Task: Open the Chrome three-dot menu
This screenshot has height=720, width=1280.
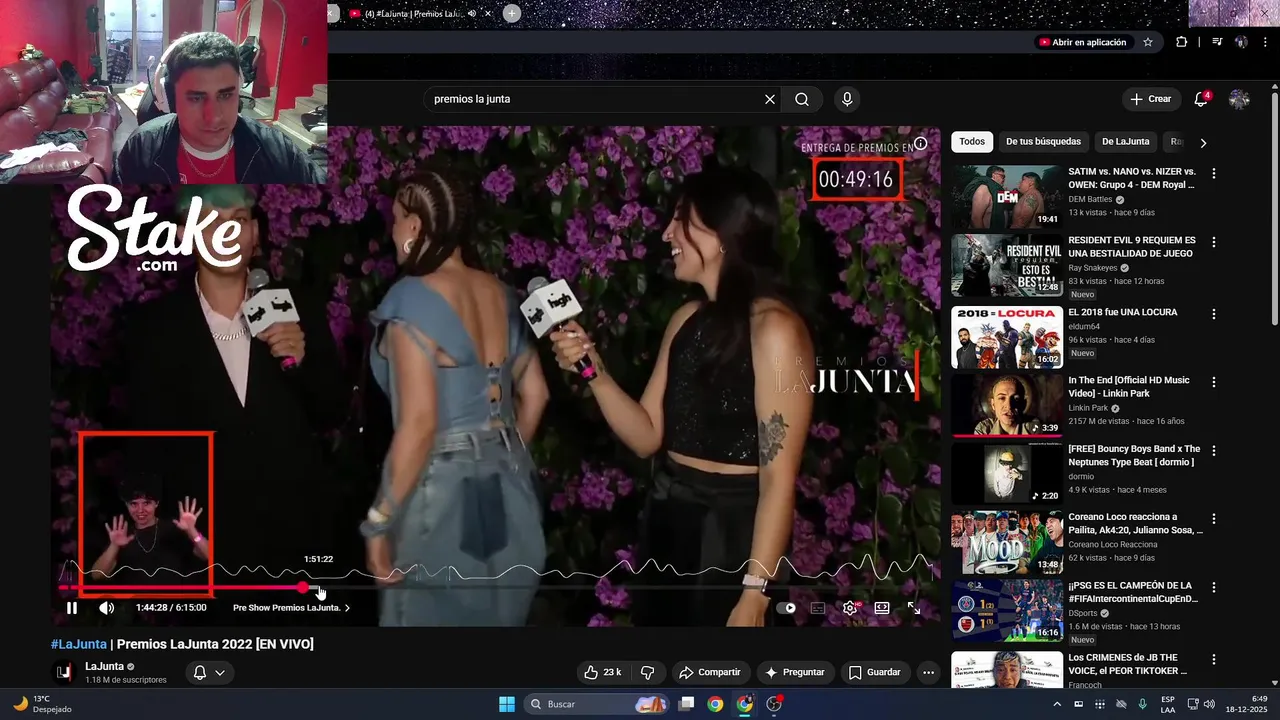Action: tap(1264, 42)
